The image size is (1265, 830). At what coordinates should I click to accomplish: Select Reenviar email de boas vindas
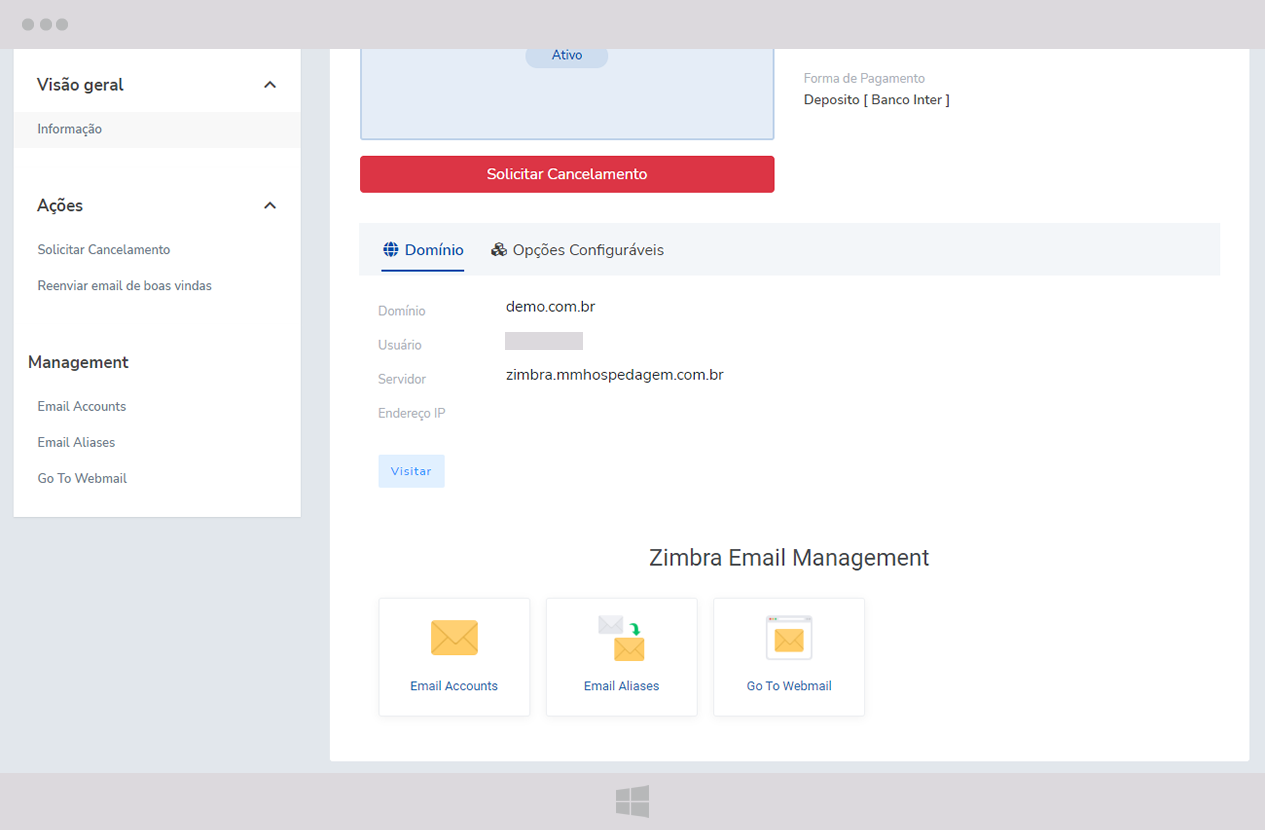(x=125, y=286)
